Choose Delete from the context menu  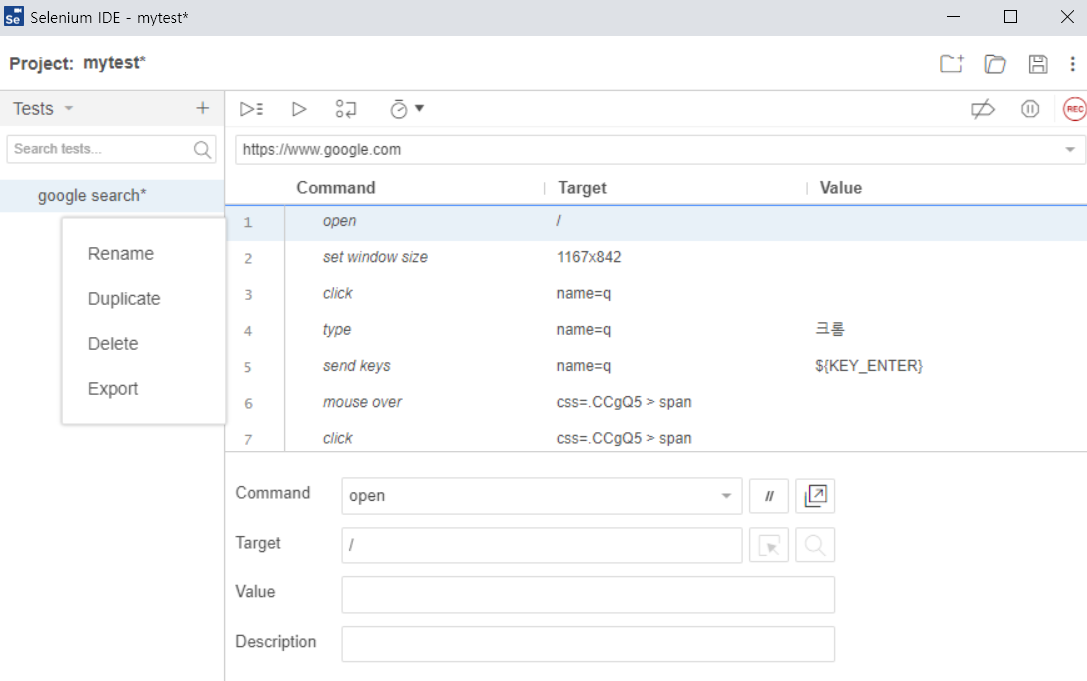point(113,344)
